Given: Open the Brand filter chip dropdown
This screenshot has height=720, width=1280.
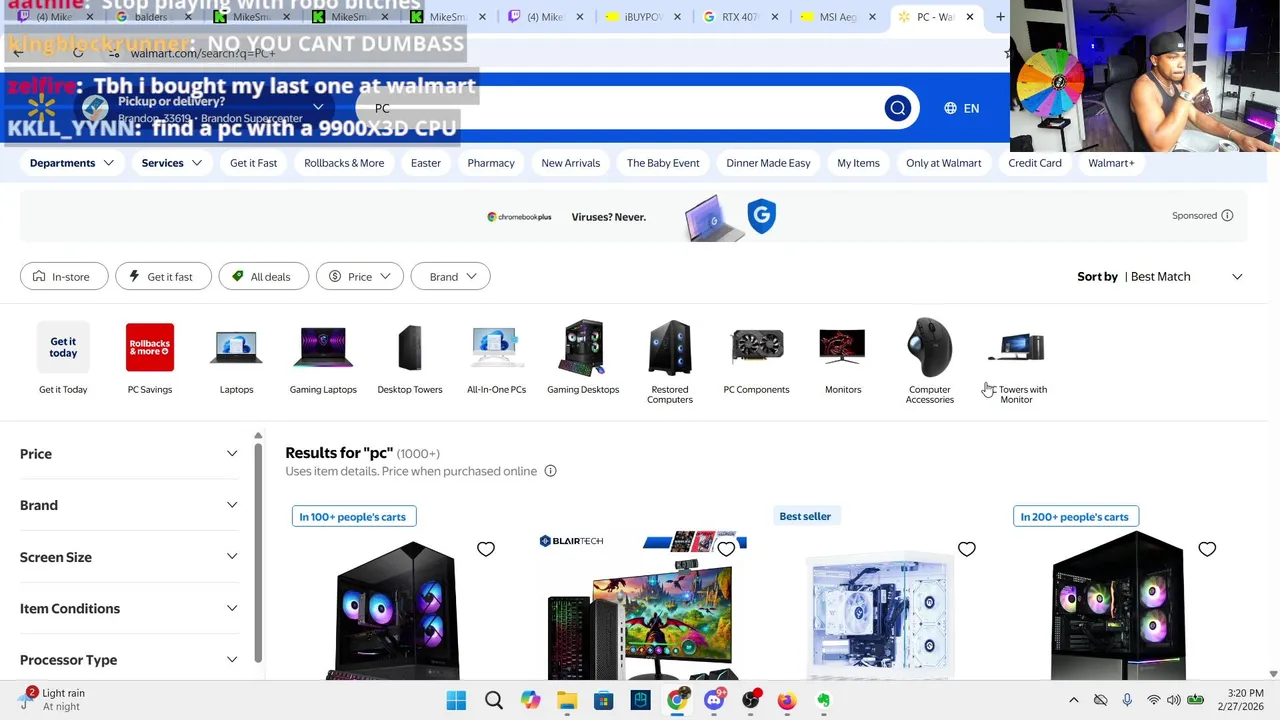Looking at the screenshot, I should [x=451, y=277].
